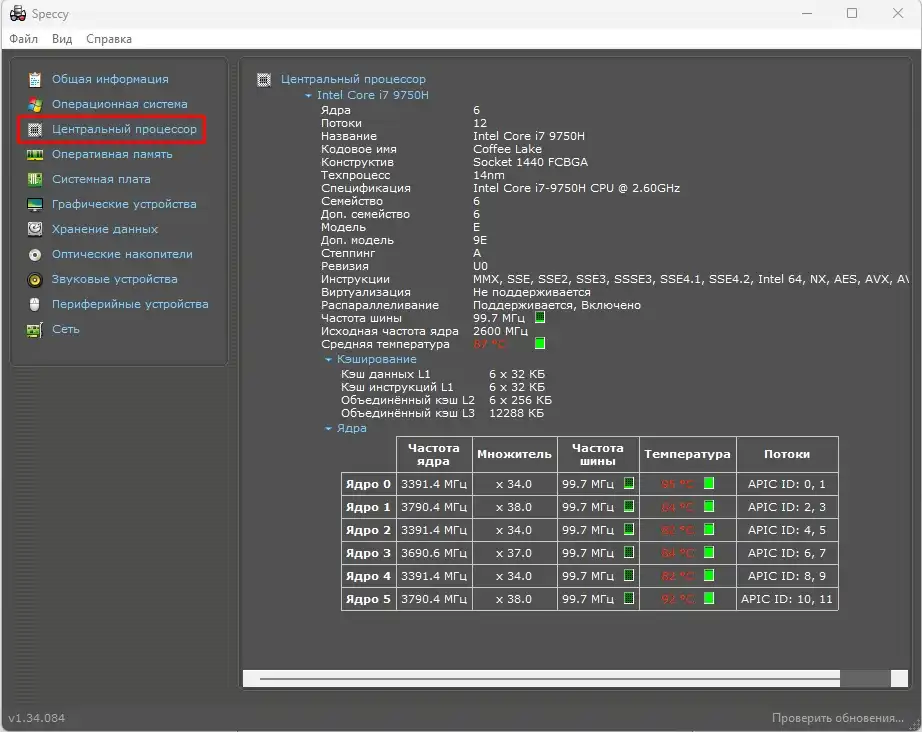Open the Вид menu
Screen dimensions: 922x732
pos(62,39)
